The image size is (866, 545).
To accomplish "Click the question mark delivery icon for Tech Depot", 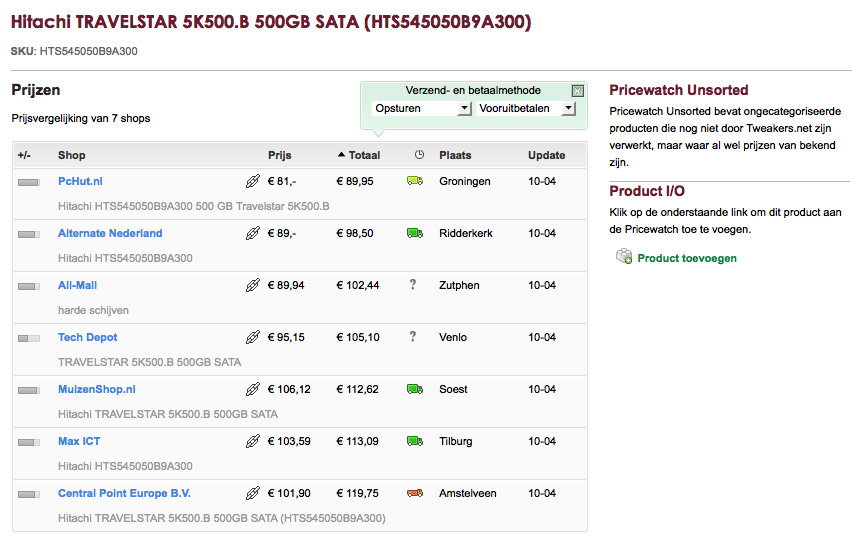I will 413,337.
